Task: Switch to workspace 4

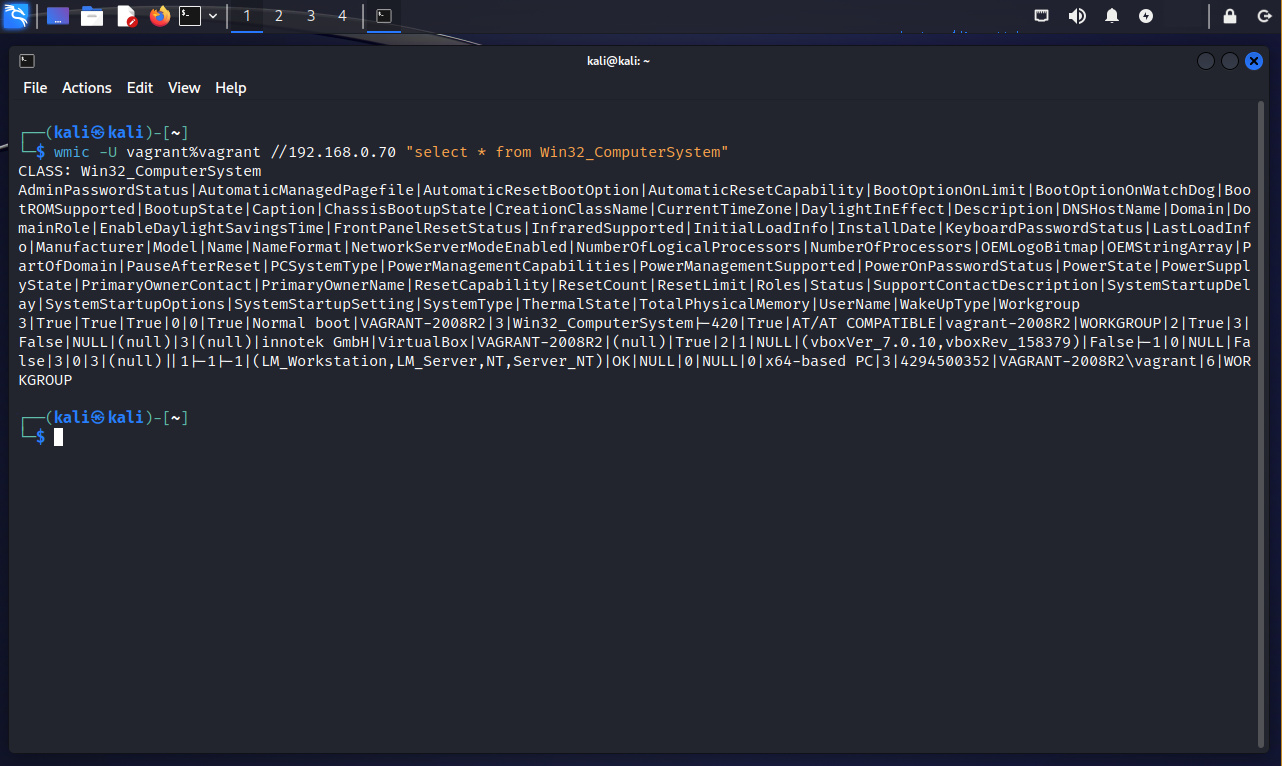Action: 343,16
